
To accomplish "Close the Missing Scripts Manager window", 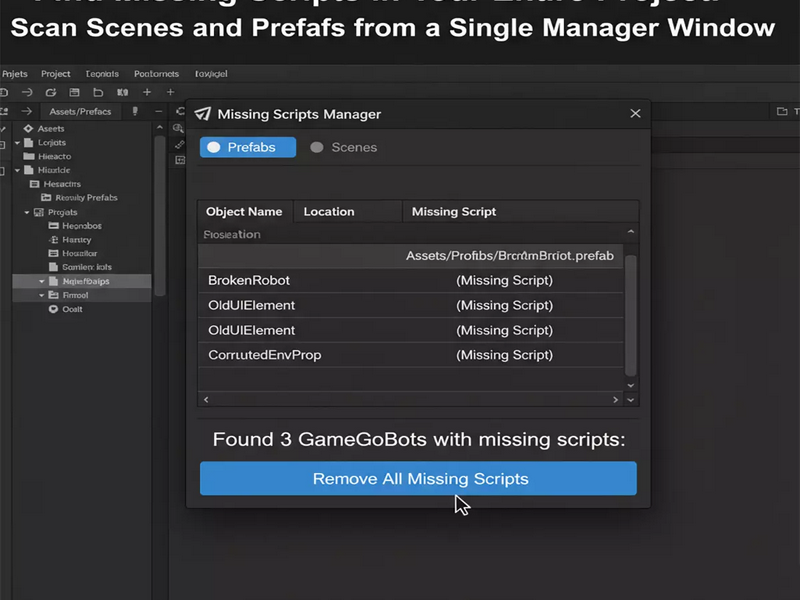I will [635, 113].
